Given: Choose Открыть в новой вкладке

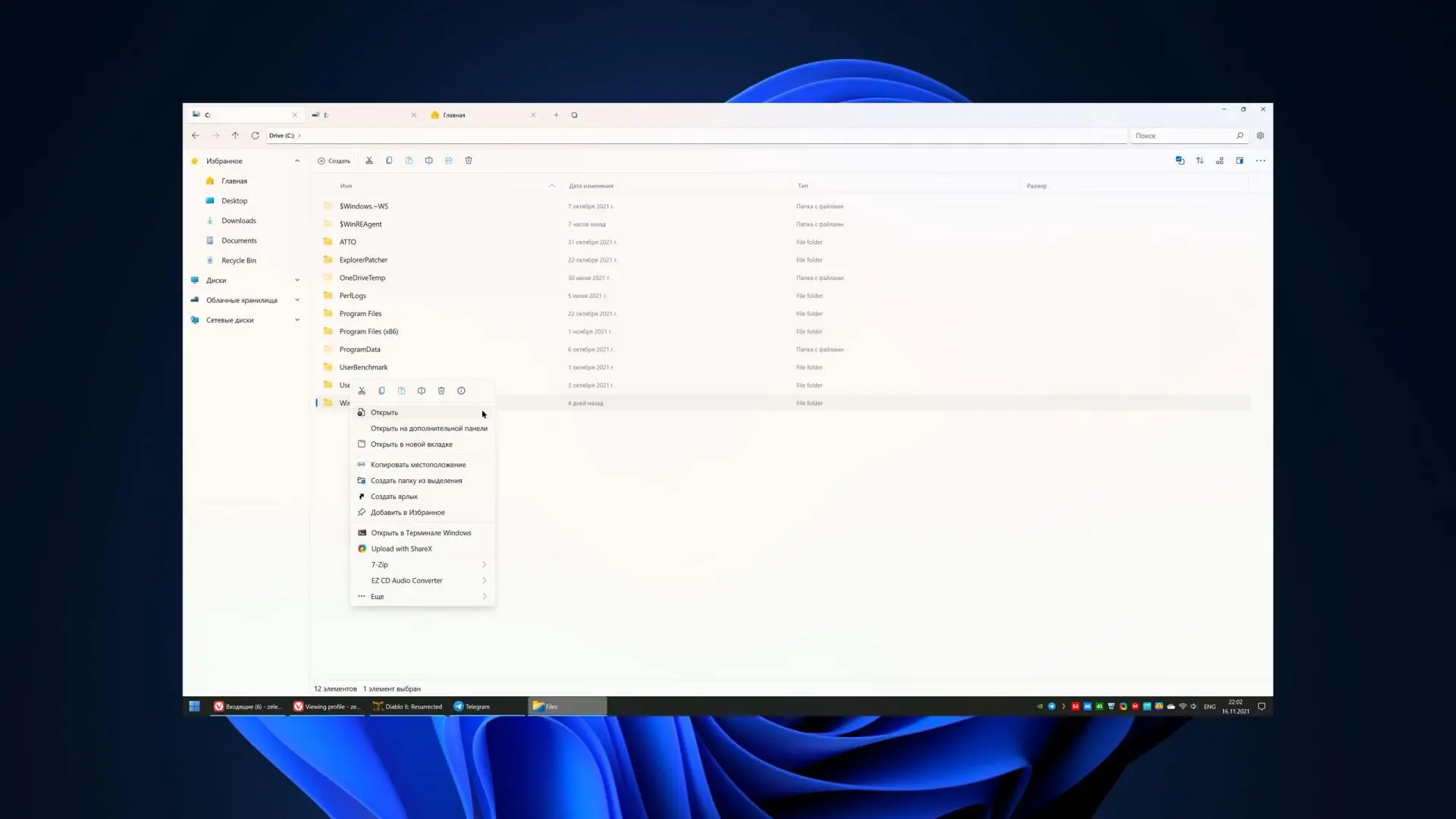Looking at the screenshot, I should coord(422,444).
